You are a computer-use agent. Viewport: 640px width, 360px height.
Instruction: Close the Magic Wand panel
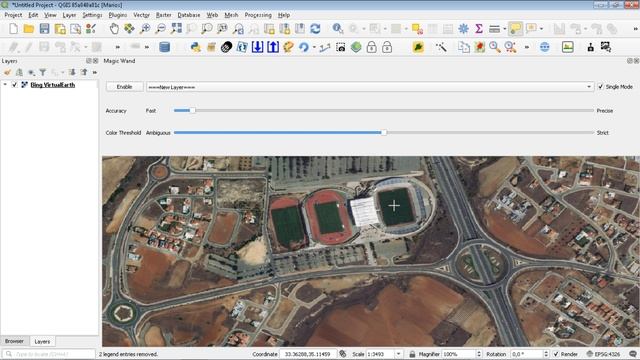pyautogui.click(x=636, y=60)
